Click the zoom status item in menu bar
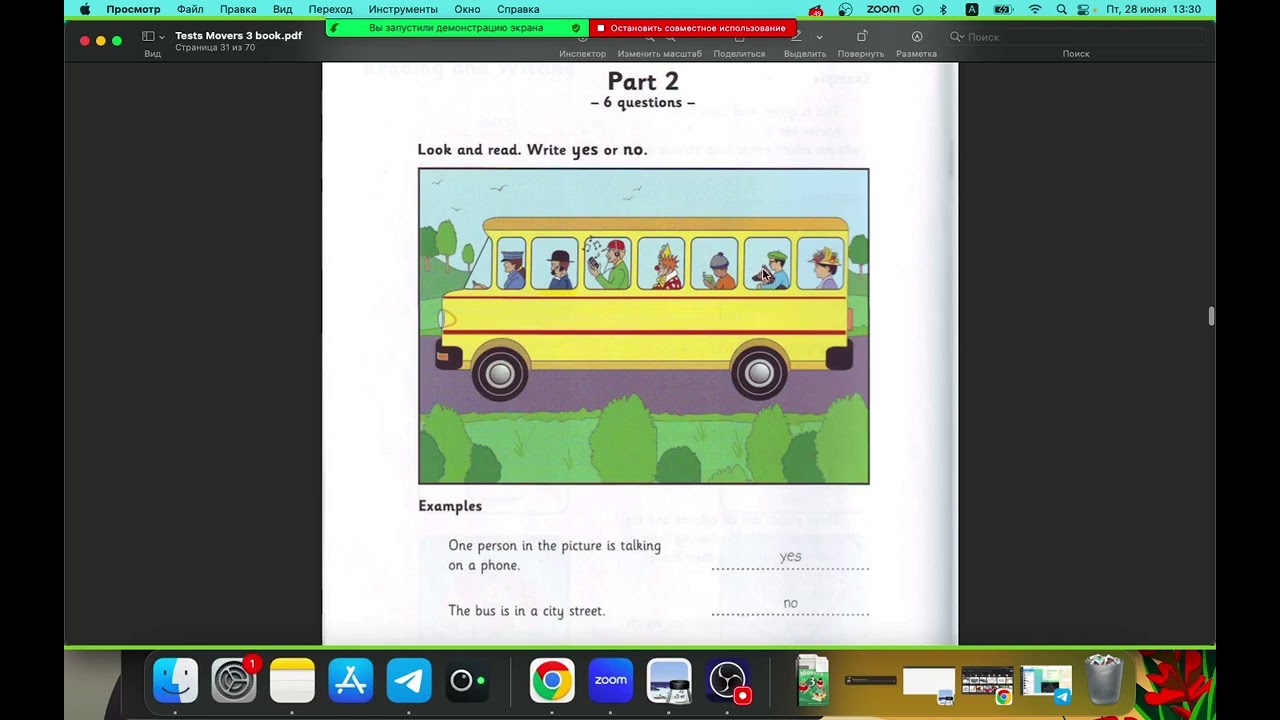The width and height of the screenshot is (1280, 720). click(x=883, y=9)
